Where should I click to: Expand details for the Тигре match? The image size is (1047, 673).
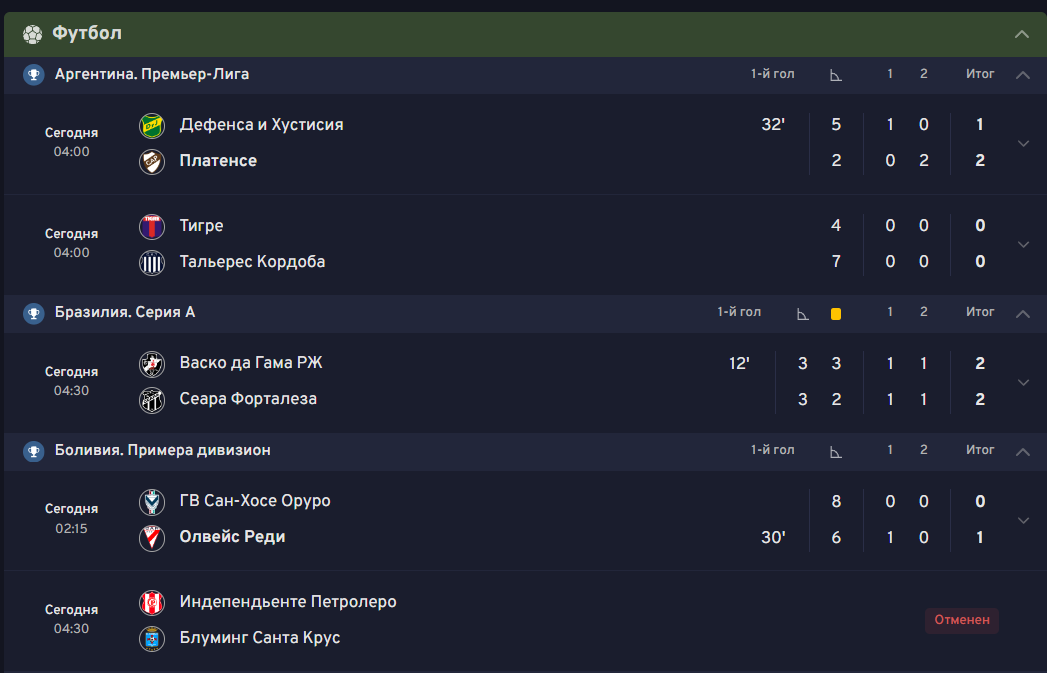click(x=1023, y=244)
